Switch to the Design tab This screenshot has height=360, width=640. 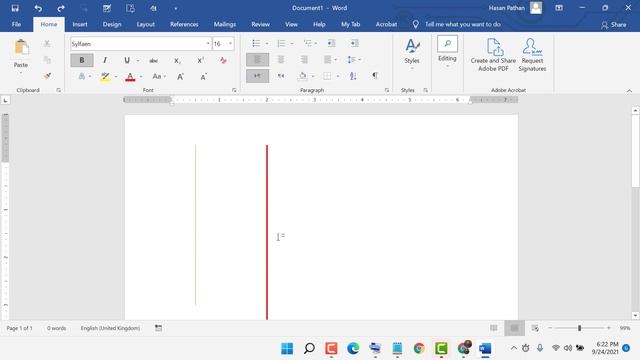coord(112,24)
